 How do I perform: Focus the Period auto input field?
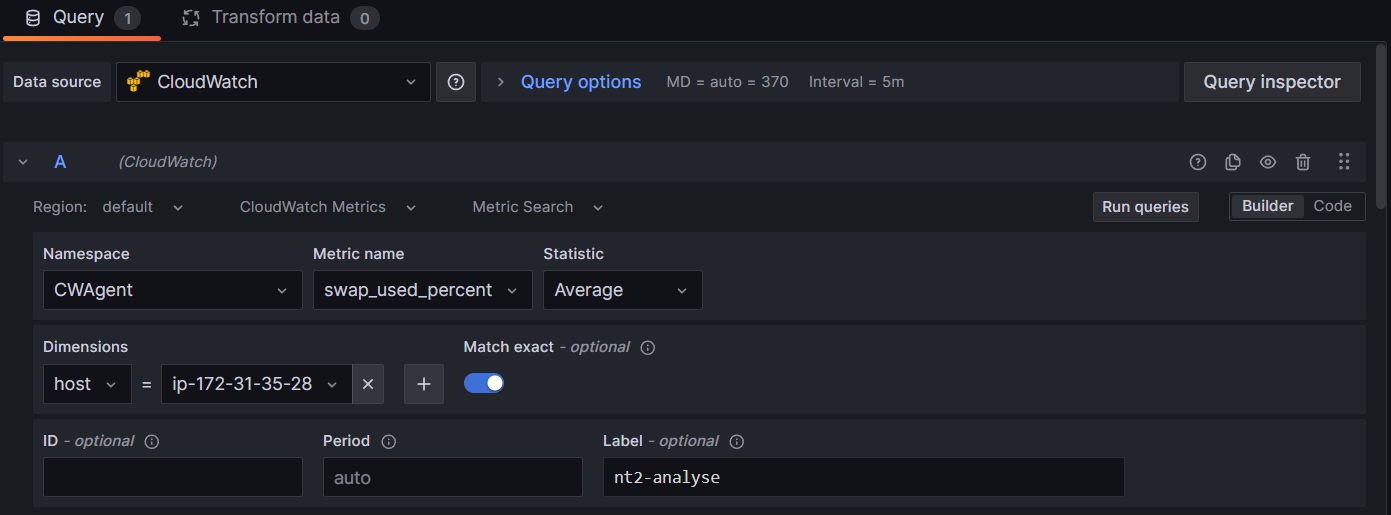(x=453, y=477)
